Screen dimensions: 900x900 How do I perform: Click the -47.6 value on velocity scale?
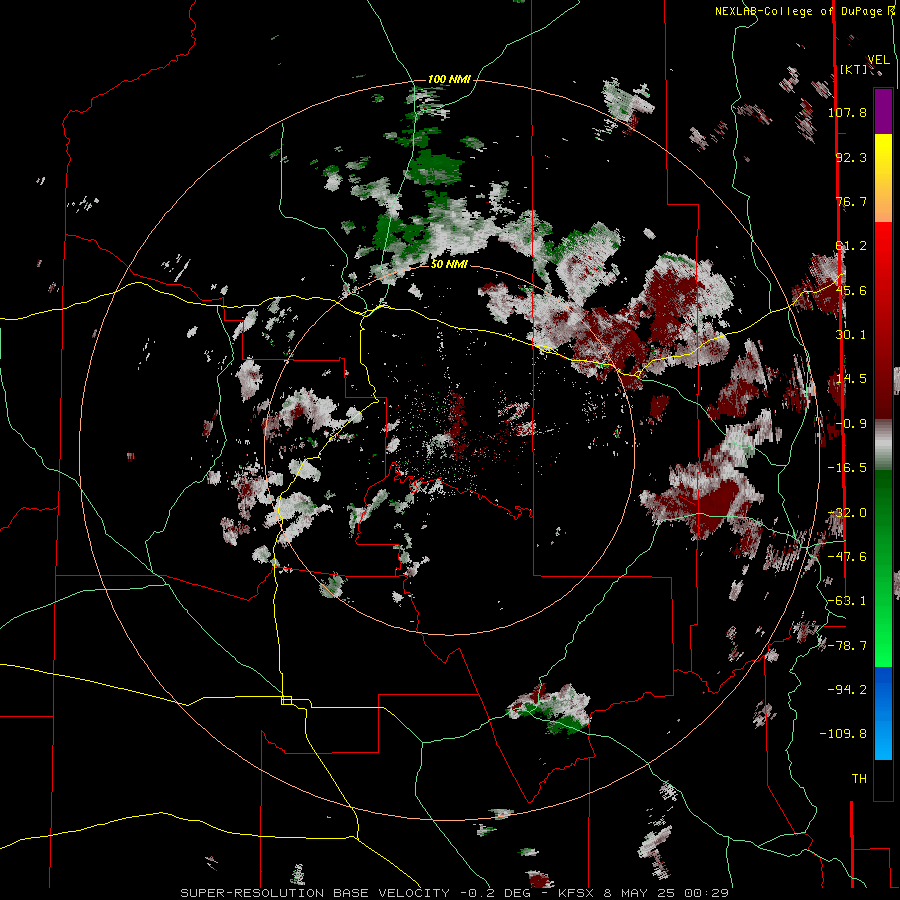click(x=847, y=556)
